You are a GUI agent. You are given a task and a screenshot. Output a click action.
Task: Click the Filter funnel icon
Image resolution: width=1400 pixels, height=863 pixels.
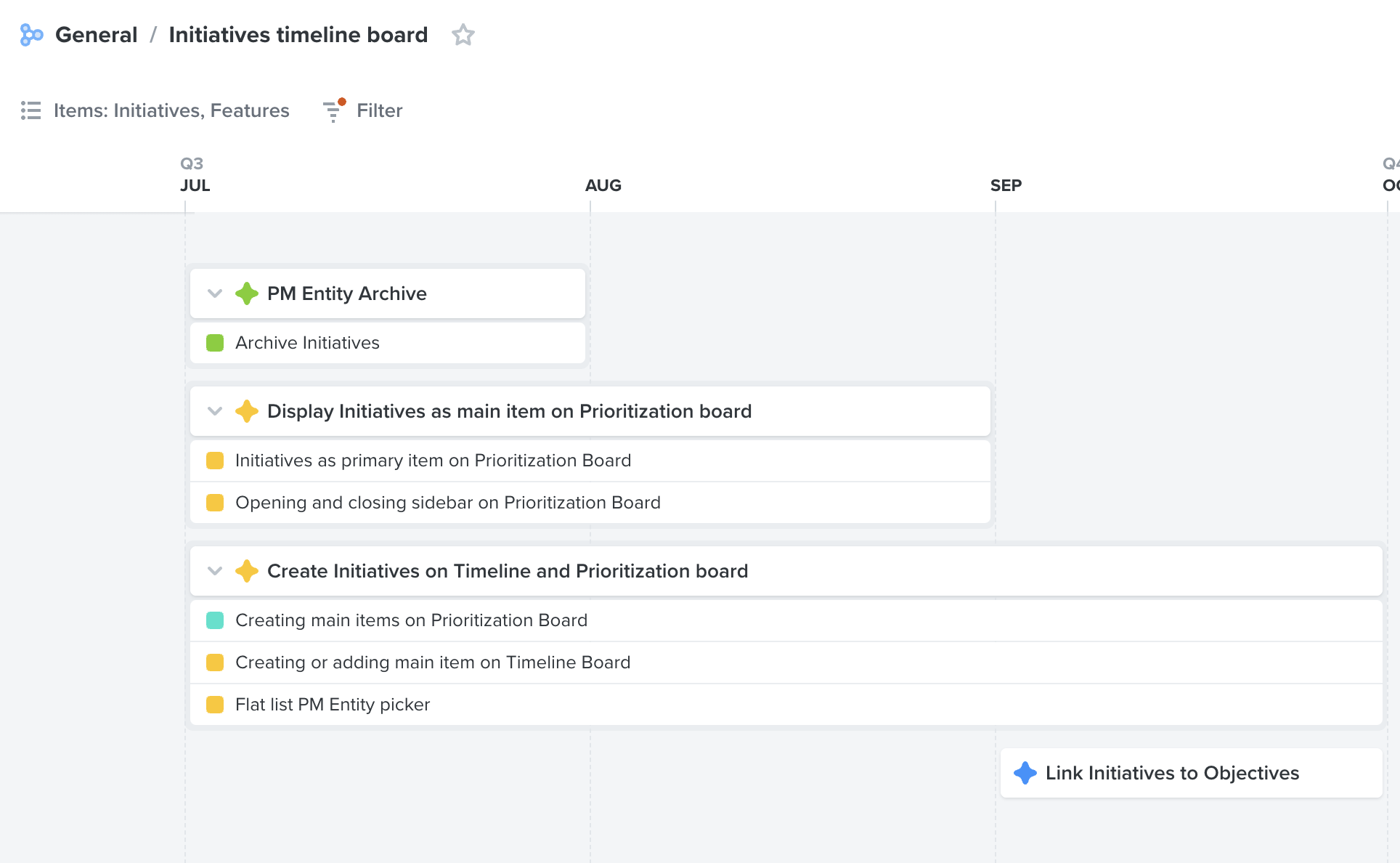pos(333,112)
